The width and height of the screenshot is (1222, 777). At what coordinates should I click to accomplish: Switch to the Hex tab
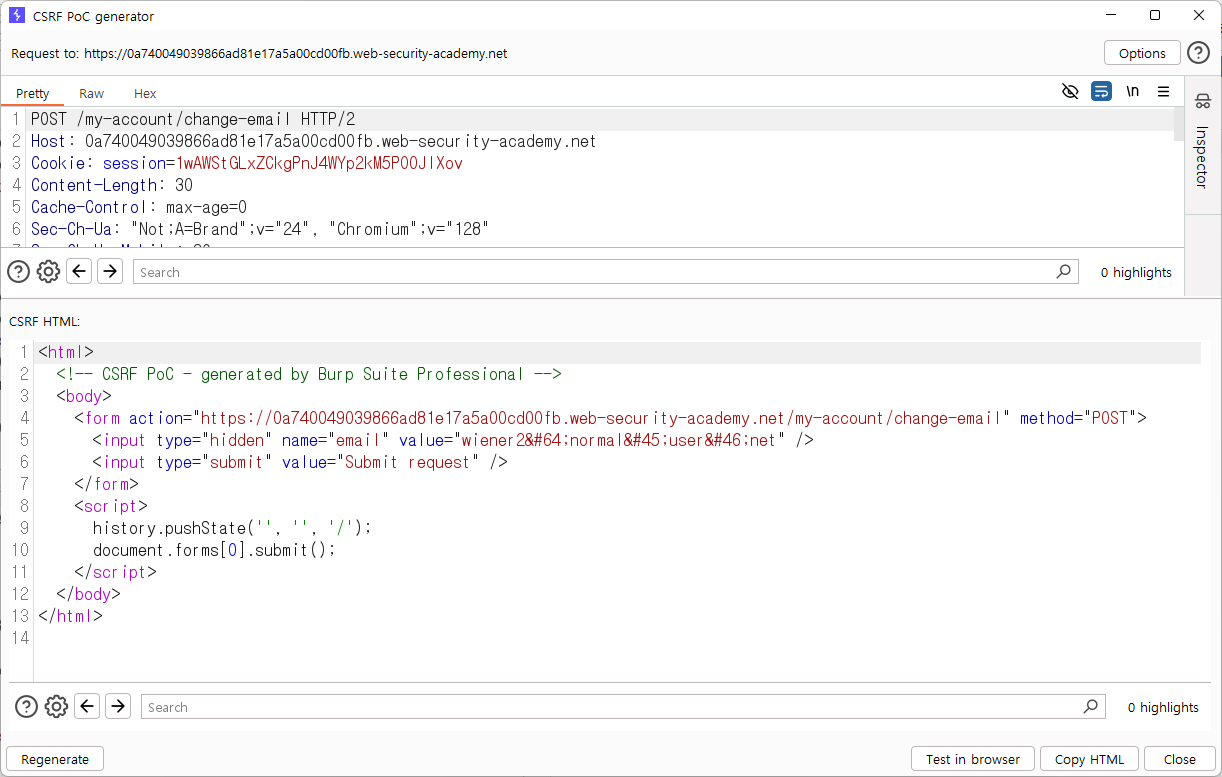pos(145,93)
